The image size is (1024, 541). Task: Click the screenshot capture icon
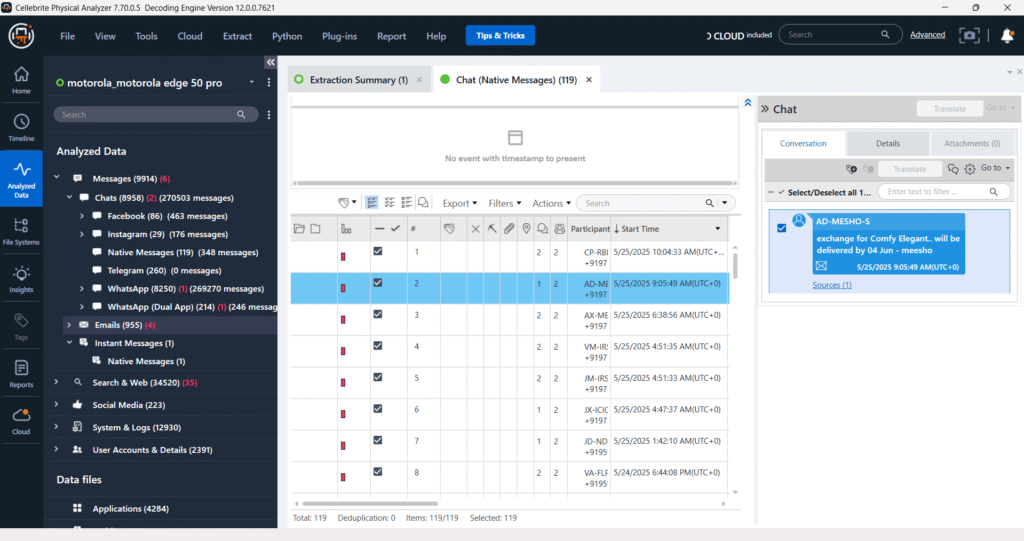(969, 36)
